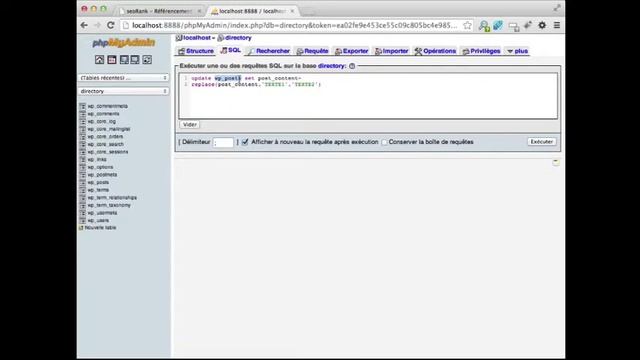
Task: Click the reload navigation frame icon
Action: tap(147, 60)
